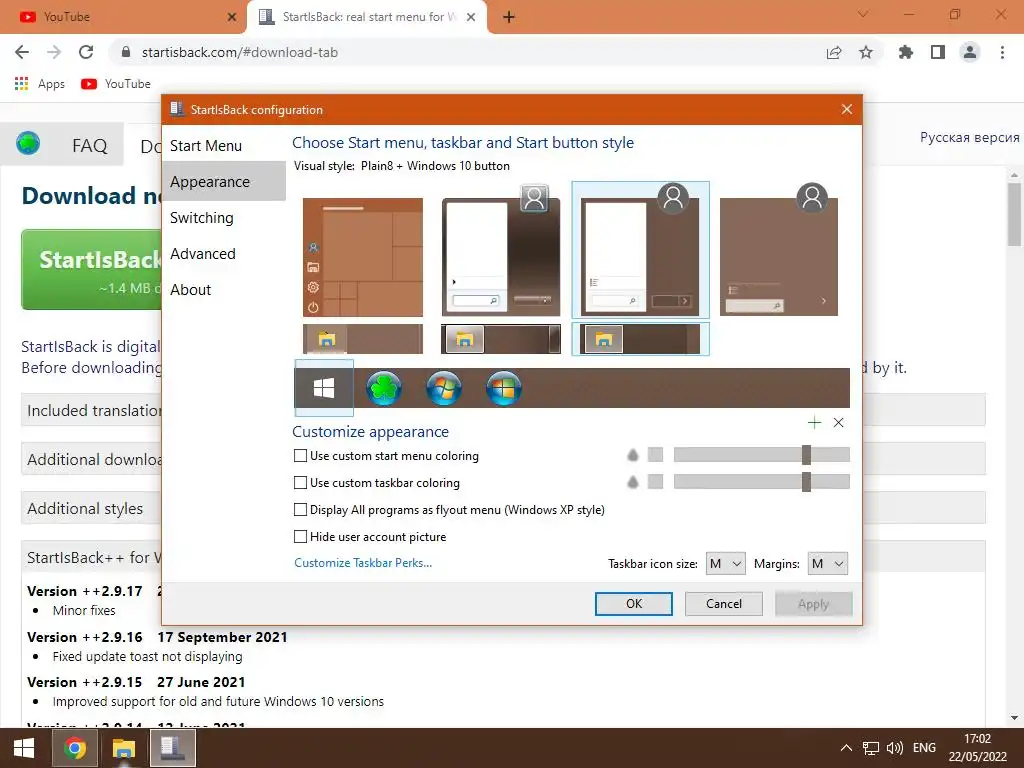Screen dimensions: 1024x768
Task: Select the Plain8 start menu style
Action: (640, 251)
